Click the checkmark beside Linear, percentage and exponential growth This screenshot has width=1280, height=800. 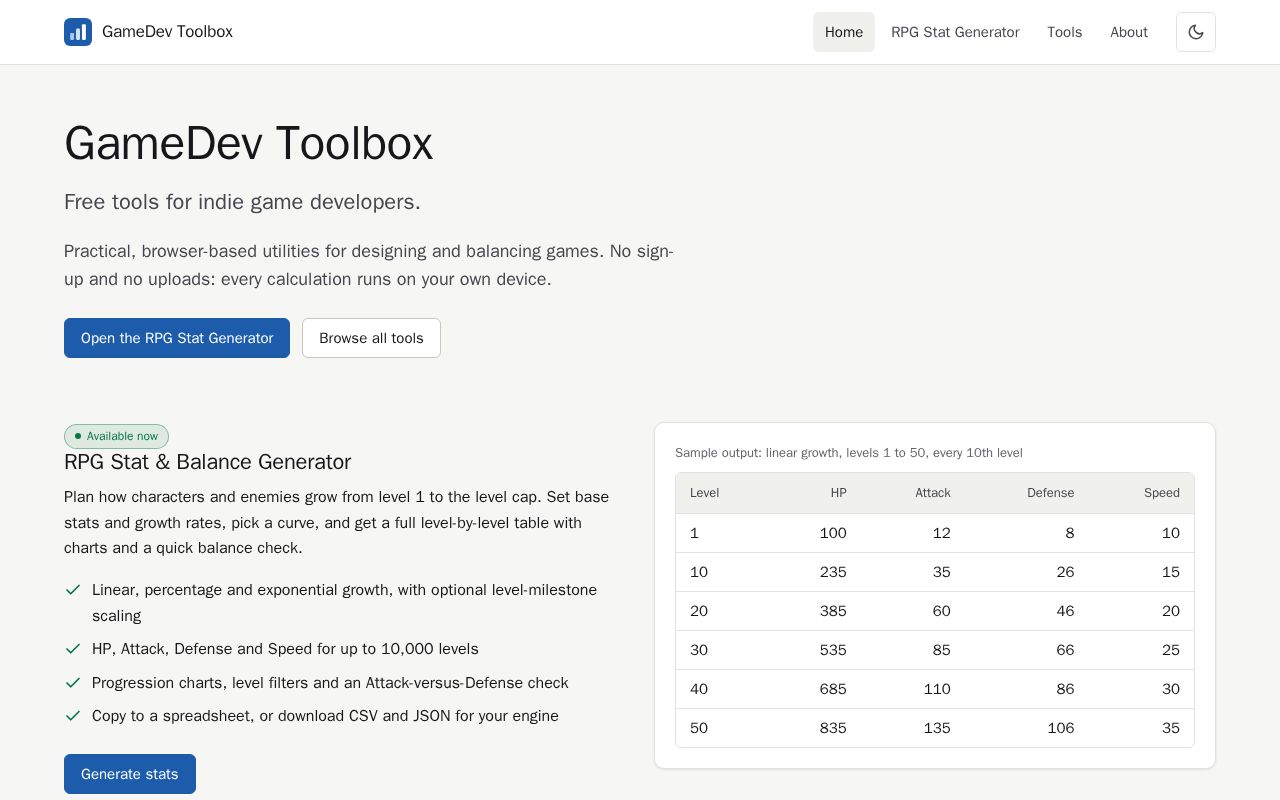(72, 590)
